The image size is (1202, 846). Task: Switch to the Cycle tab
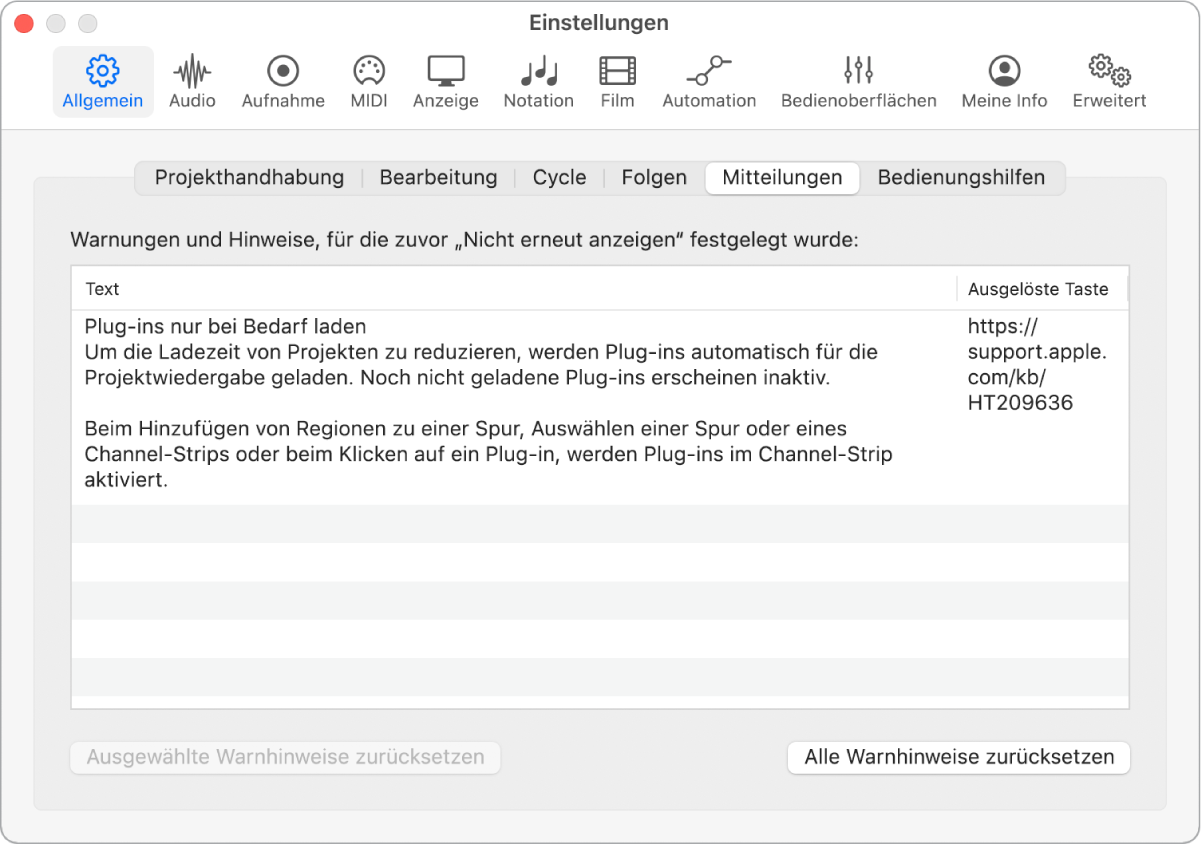click(x=559, y=178)
